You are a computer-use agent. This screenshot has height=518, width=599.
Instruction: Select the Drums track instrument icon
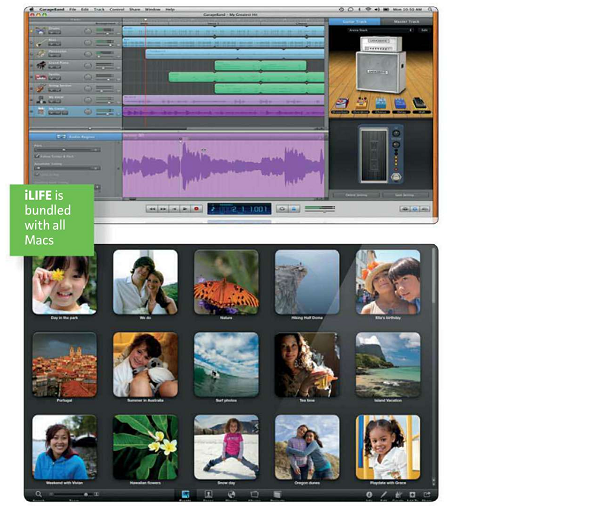coord(40,31)
